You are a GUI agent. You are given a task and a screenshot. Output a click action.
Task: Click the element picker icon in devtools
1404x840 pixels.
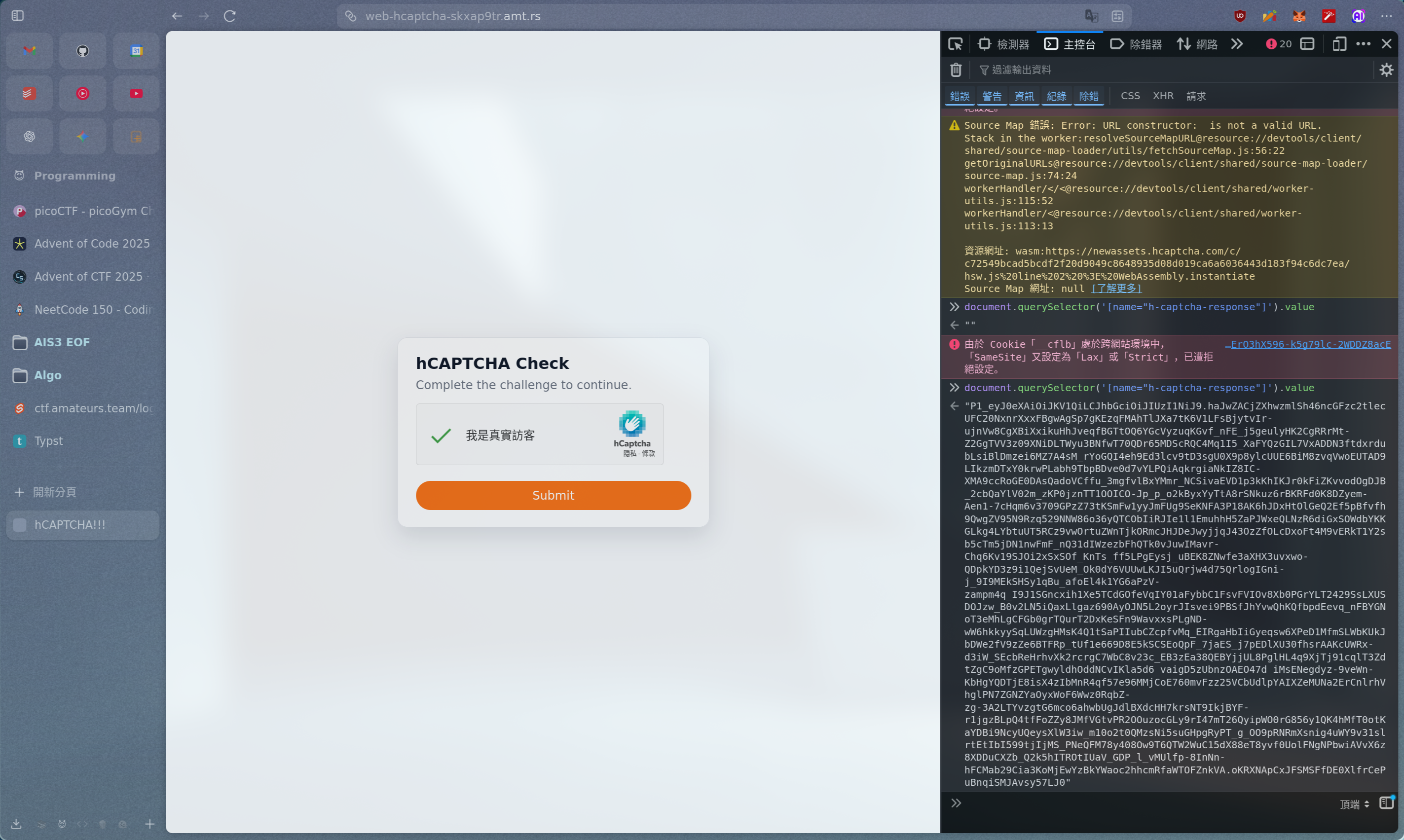click(x=956, y=44)
